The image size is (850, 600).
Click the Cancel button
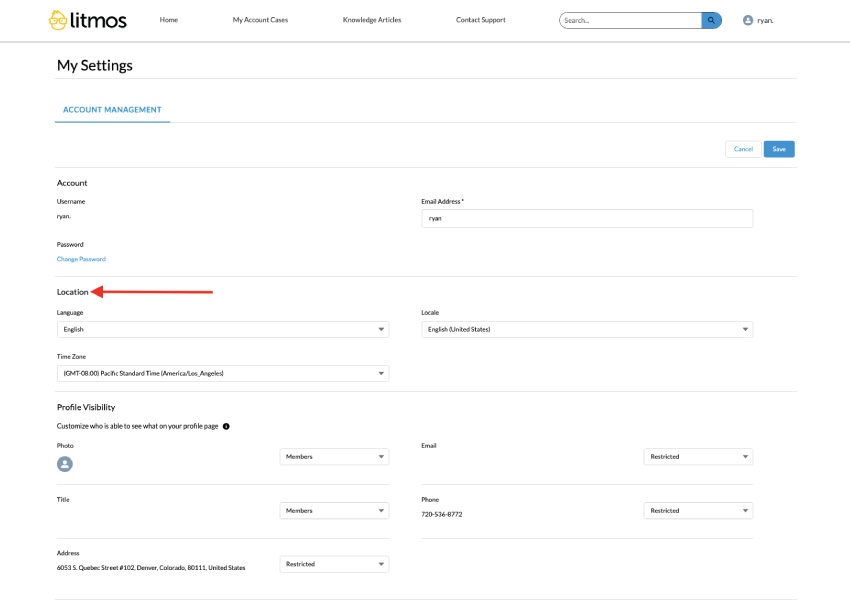[743, 149]
